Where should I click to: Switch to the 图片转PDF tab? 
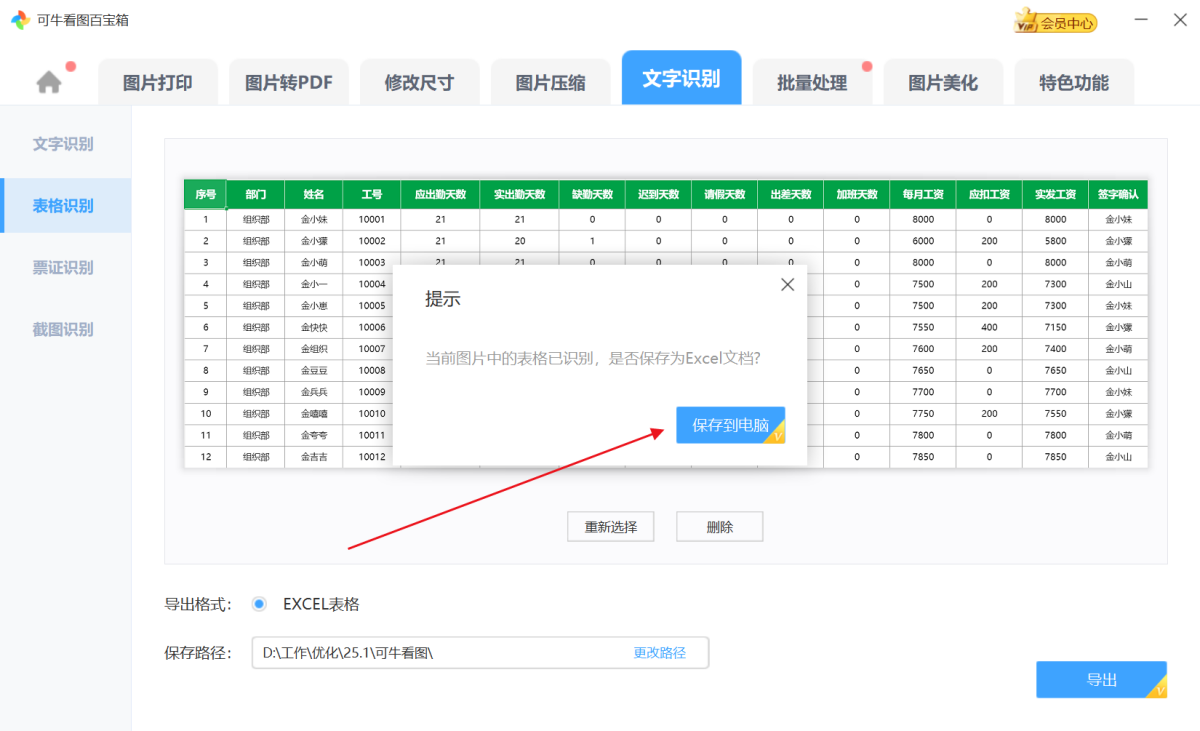pos(289,83)
